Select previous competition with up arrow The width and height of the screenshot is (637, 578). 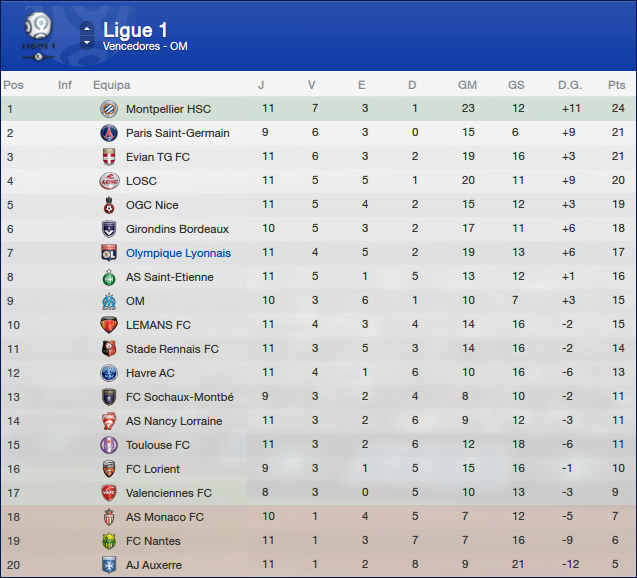click(87, 28)
